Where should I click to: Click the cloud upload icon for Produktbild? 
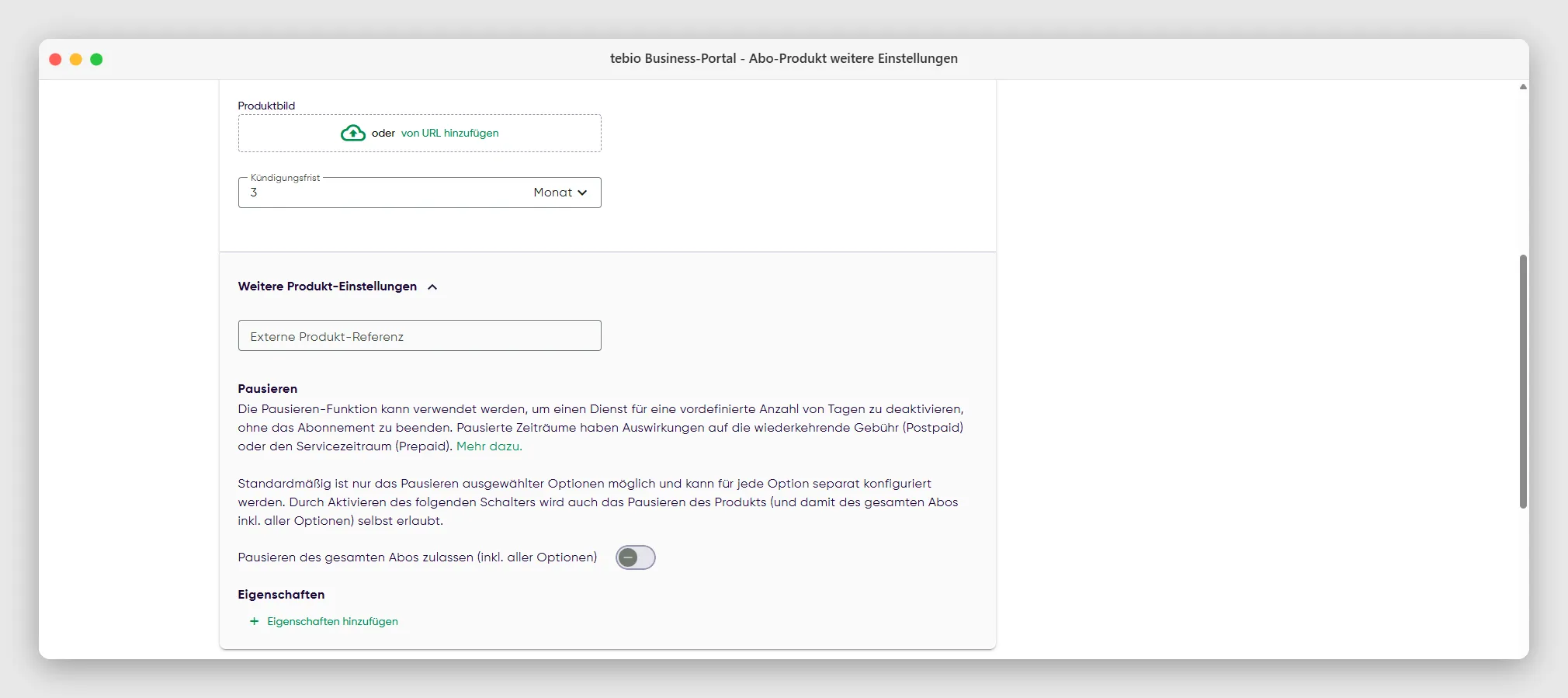pos(353,133)
